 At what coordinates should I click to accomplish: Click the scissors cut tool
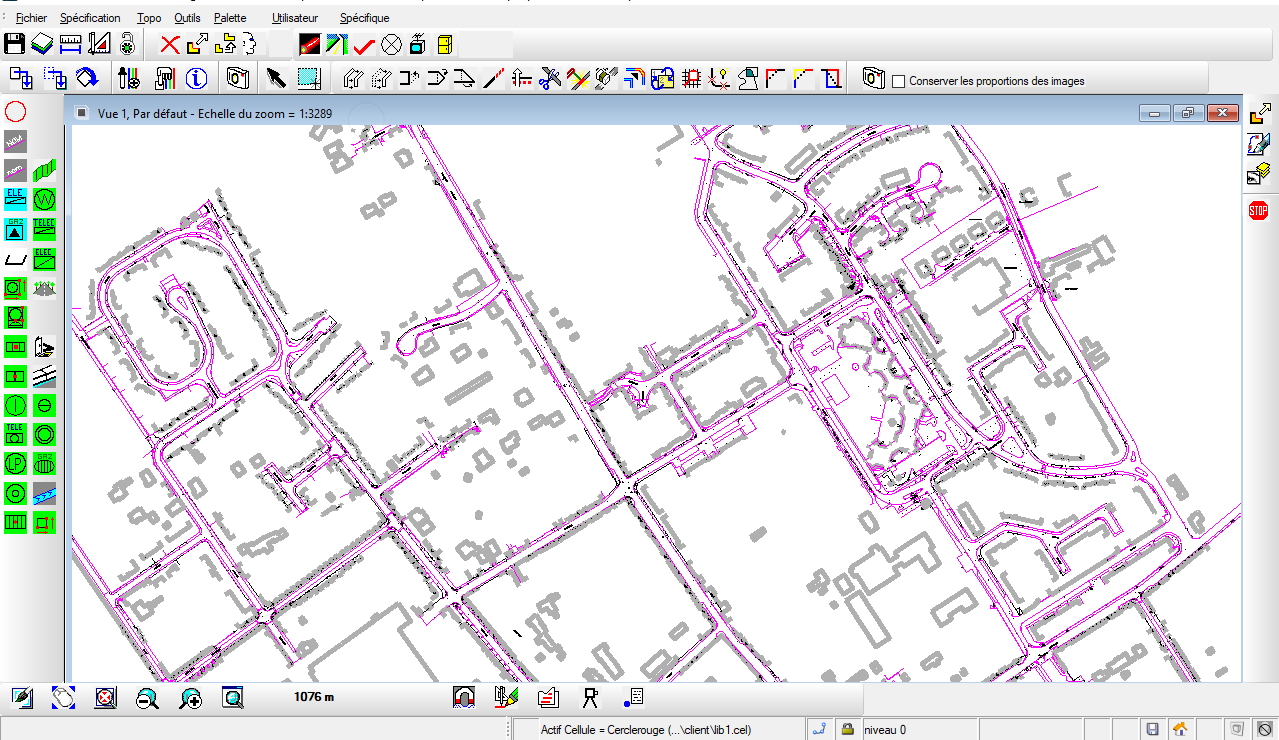coord(550,77)
